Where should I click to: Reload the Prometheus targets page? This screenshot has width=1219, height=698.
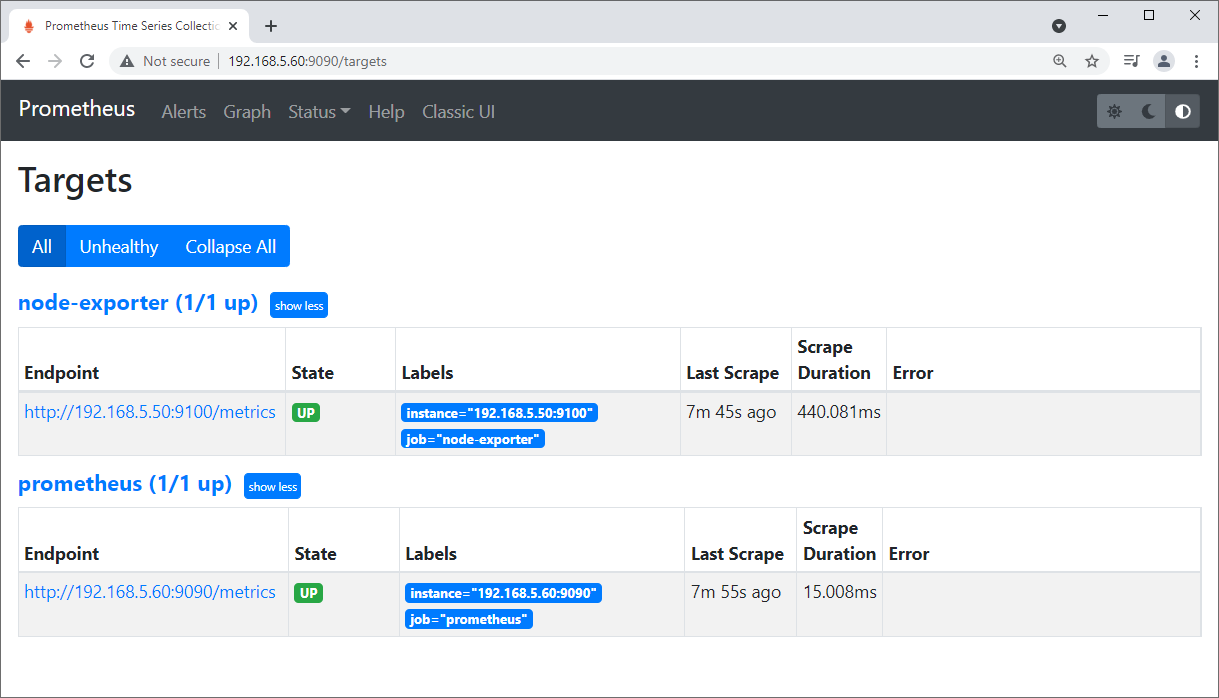point(87,61)
